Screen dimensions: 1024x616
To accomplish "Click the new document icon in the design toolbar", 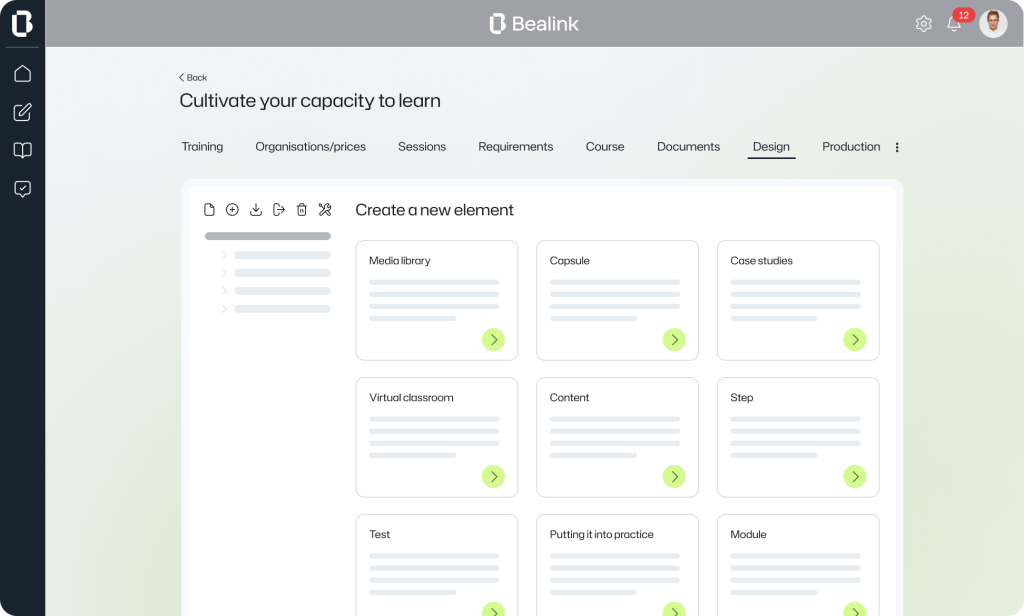I will [209, 210].
